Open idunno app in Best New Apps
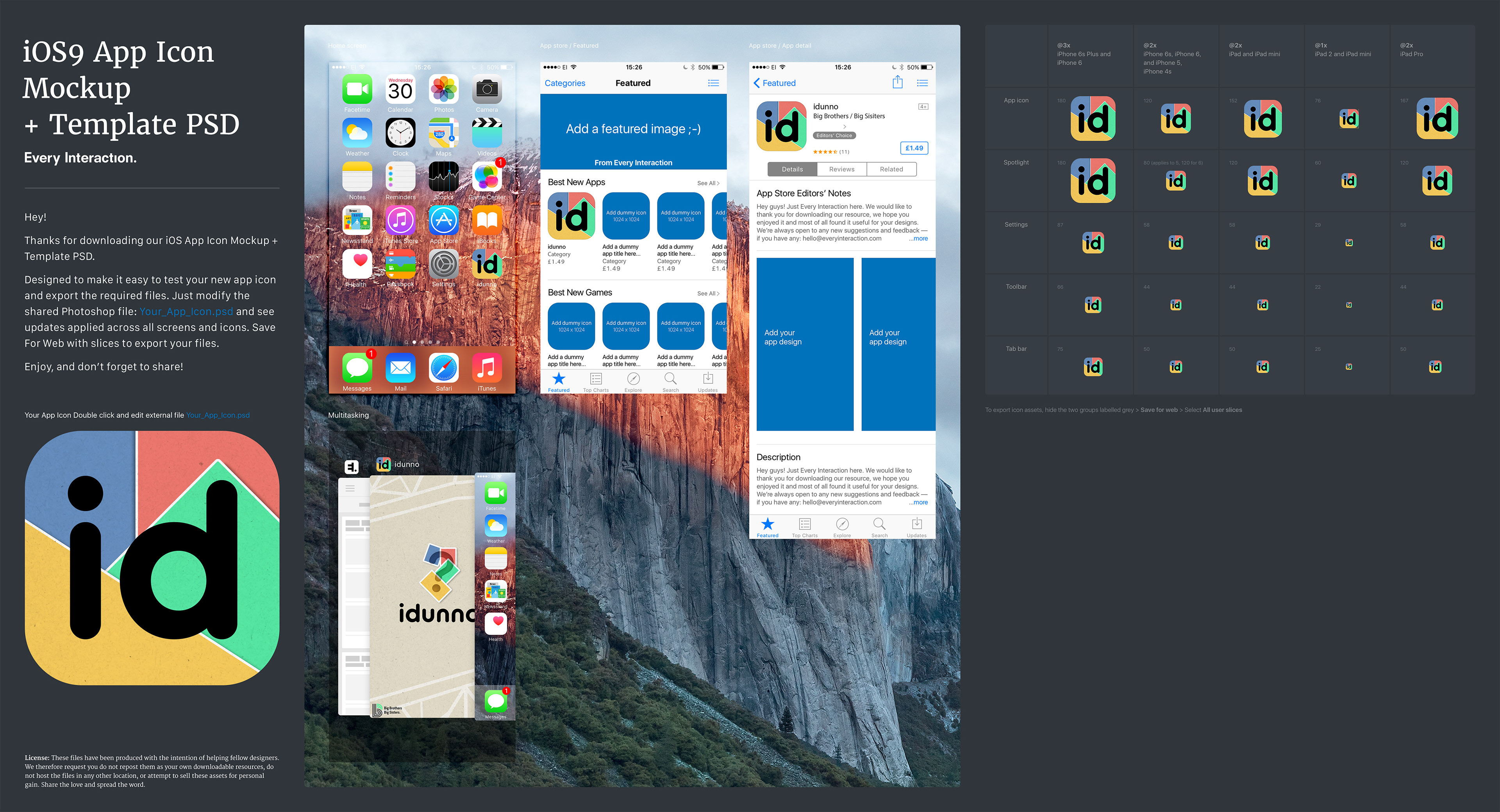The width and height of the screenshot is (1500, 812). click(x=571, y=216)
